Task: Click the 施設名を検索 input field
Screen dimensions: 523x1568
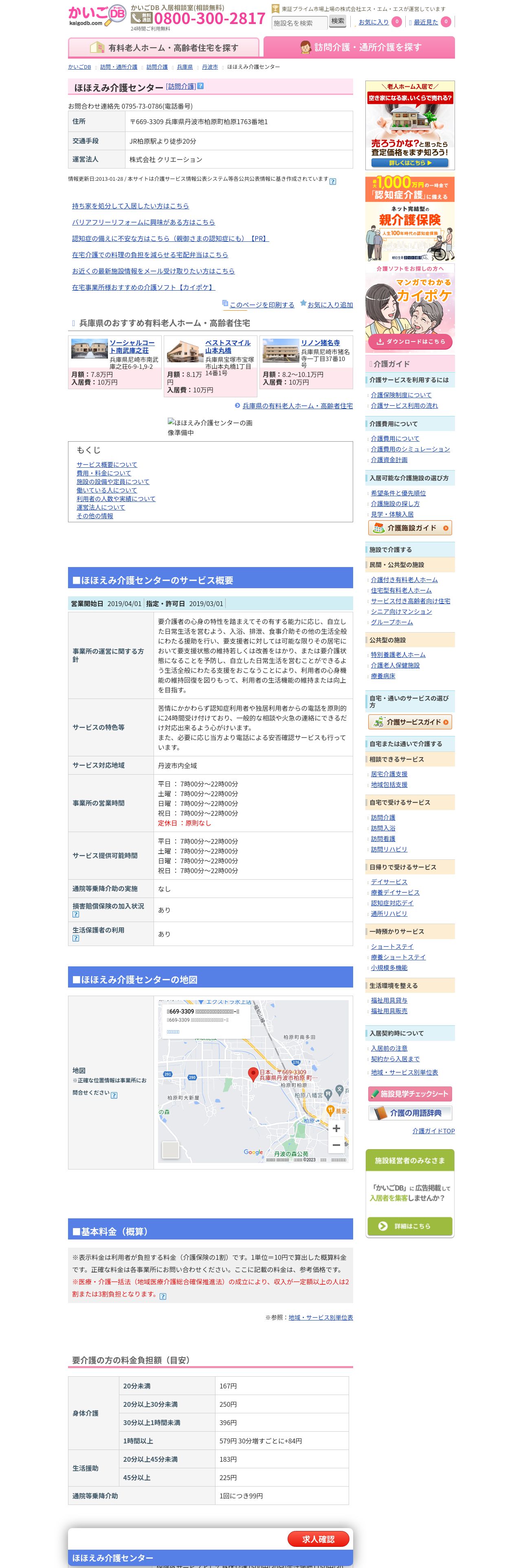Action: tap(299, 23)
